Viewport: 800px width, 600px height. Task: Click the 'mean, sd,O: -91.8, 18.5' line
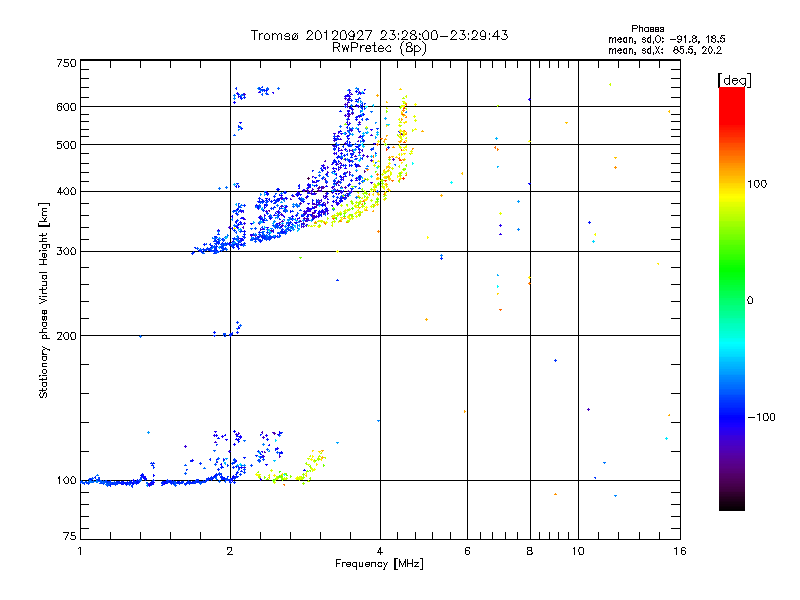667,39
